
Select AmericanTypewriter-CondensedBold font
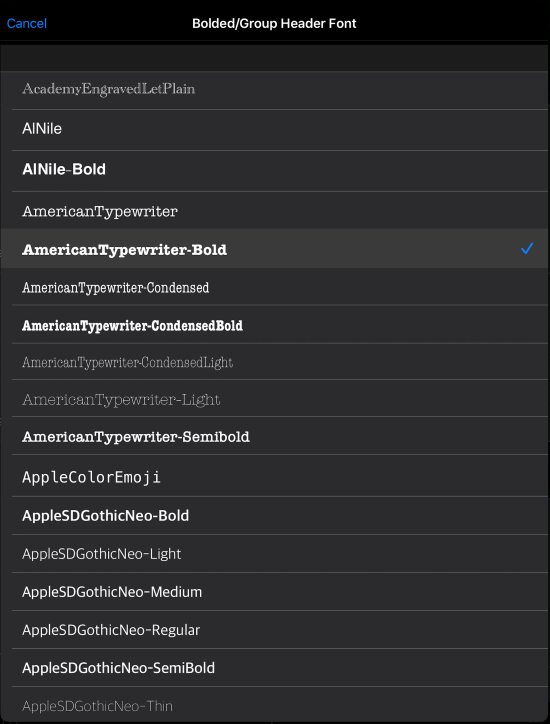[x=275, y=324]
